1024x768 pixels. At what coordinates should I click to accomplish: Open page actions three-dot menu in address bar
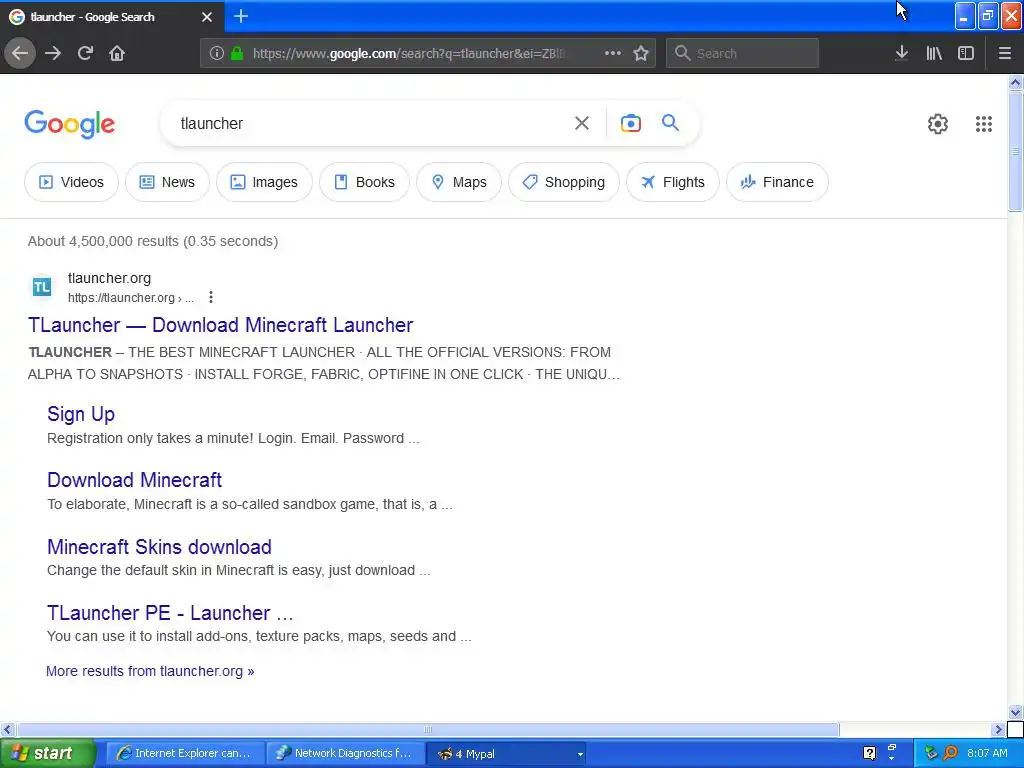[x=613, y=53]
